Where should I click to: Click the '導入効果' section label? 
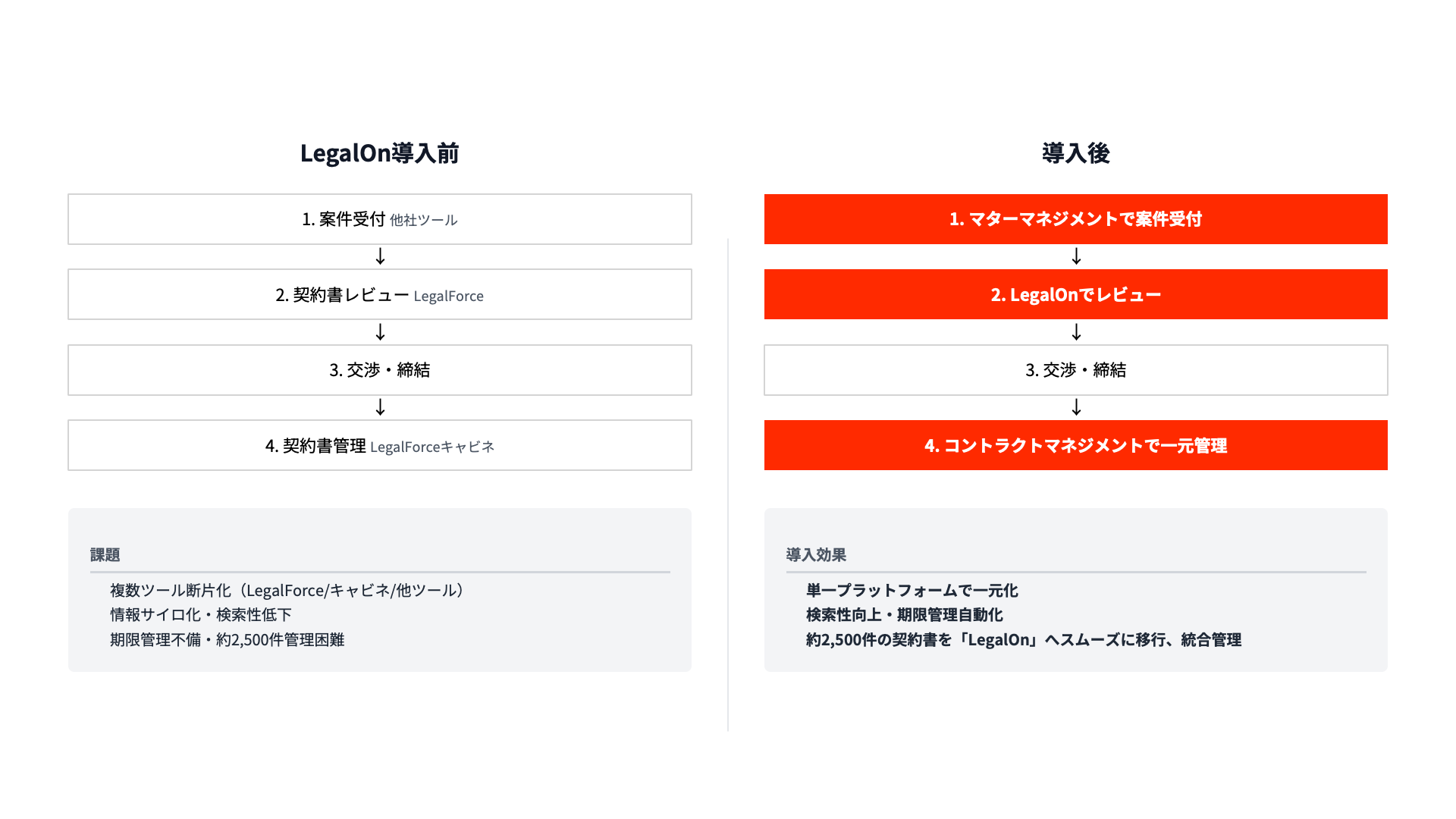[x=816, y=555]
